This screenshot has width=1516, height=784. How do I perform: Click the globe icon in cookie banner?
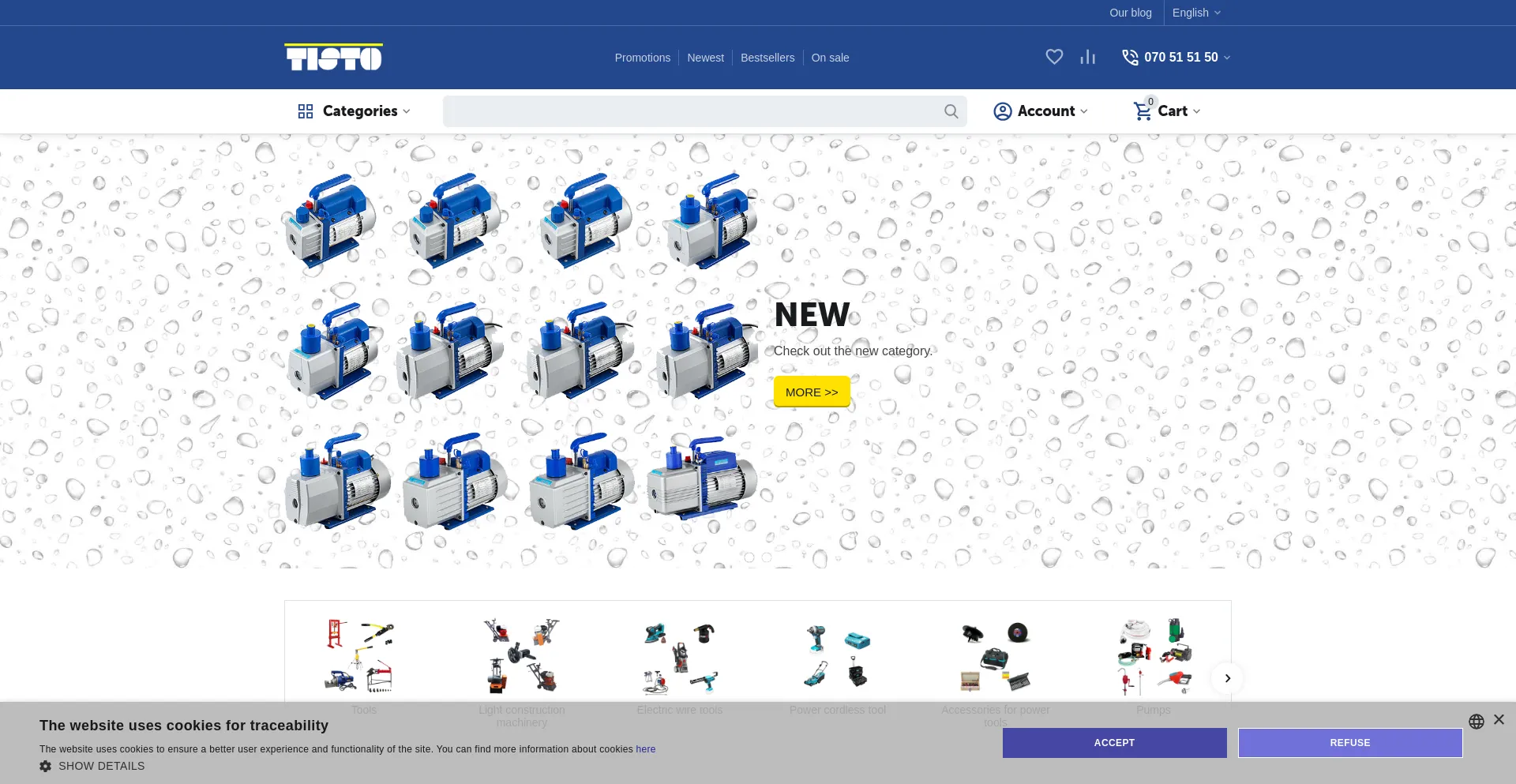(1477, 721)
